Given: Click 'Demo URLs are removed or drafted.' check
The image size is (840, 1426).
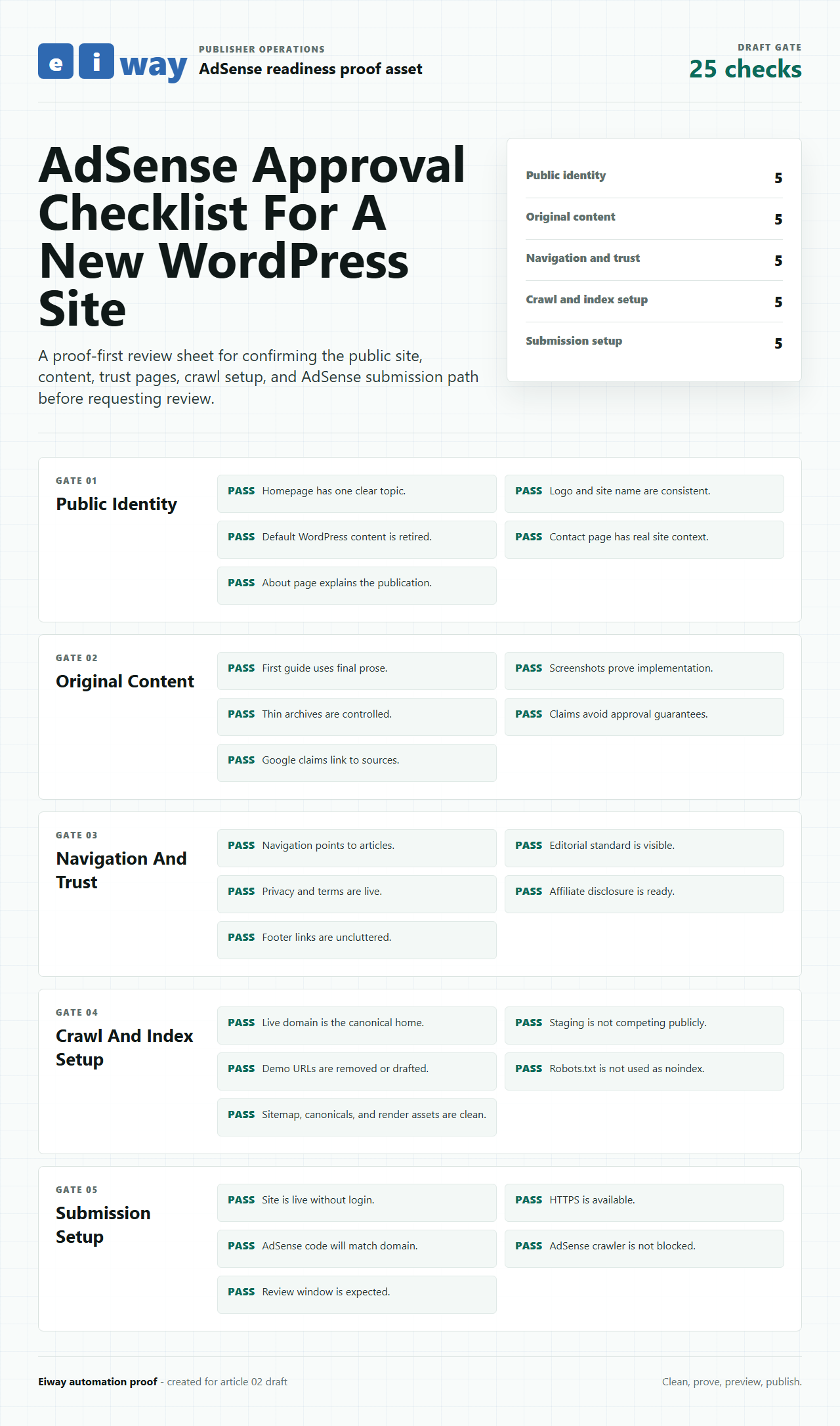Looking at the screenshot, I should click(x=357, y=1071).
